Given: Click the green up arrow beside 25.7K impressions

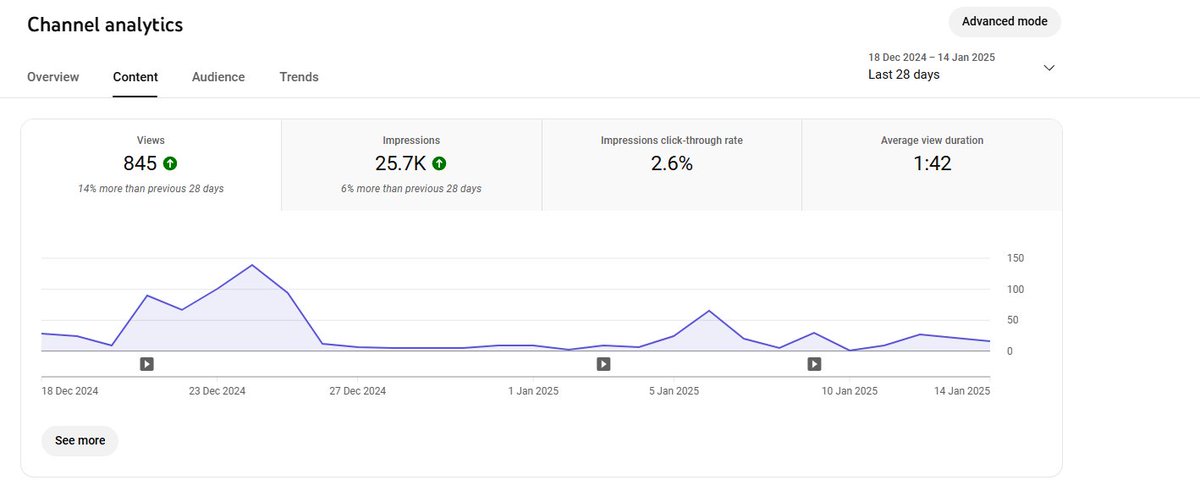Looking at the screenshot, I should click(x=440, y=163).
